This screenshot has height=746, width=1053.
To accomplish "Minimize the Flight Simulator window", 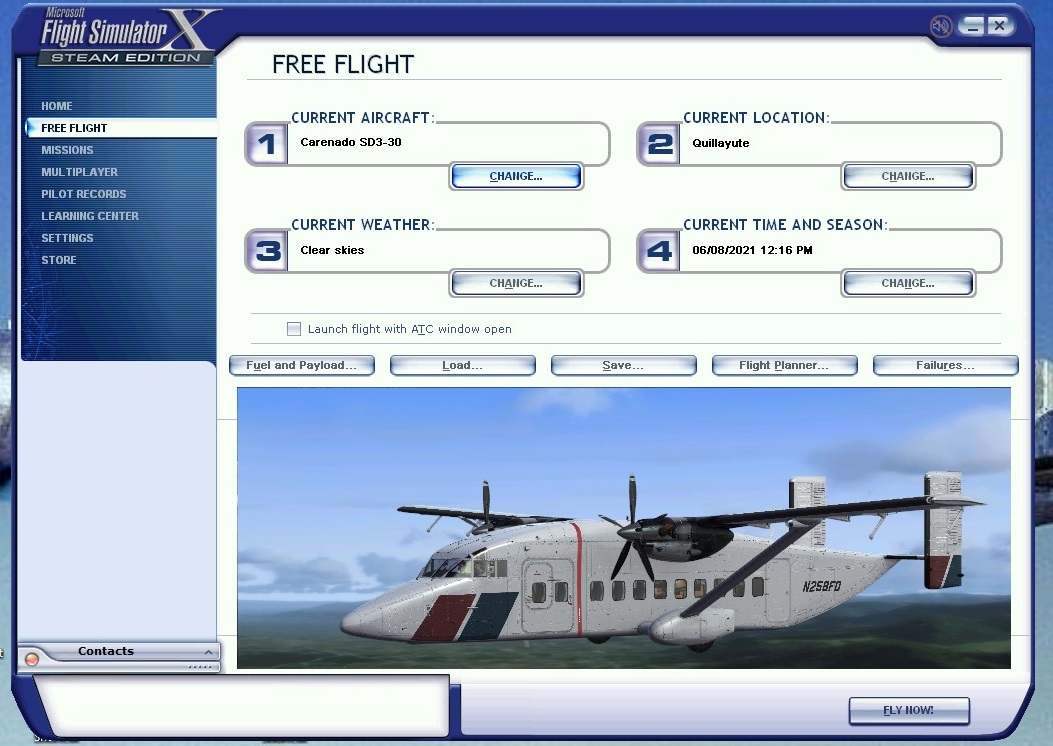I will pos(972,26).
